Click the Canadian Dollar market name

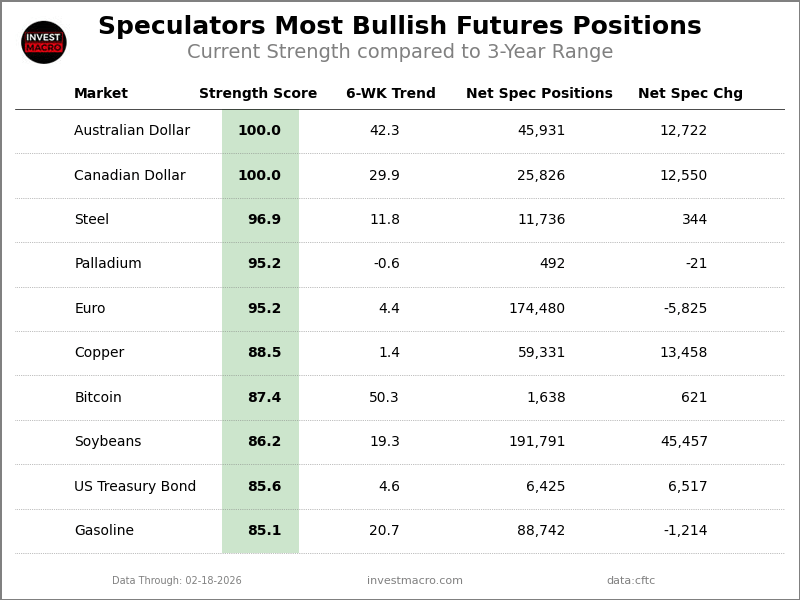(x=130, y=176)
